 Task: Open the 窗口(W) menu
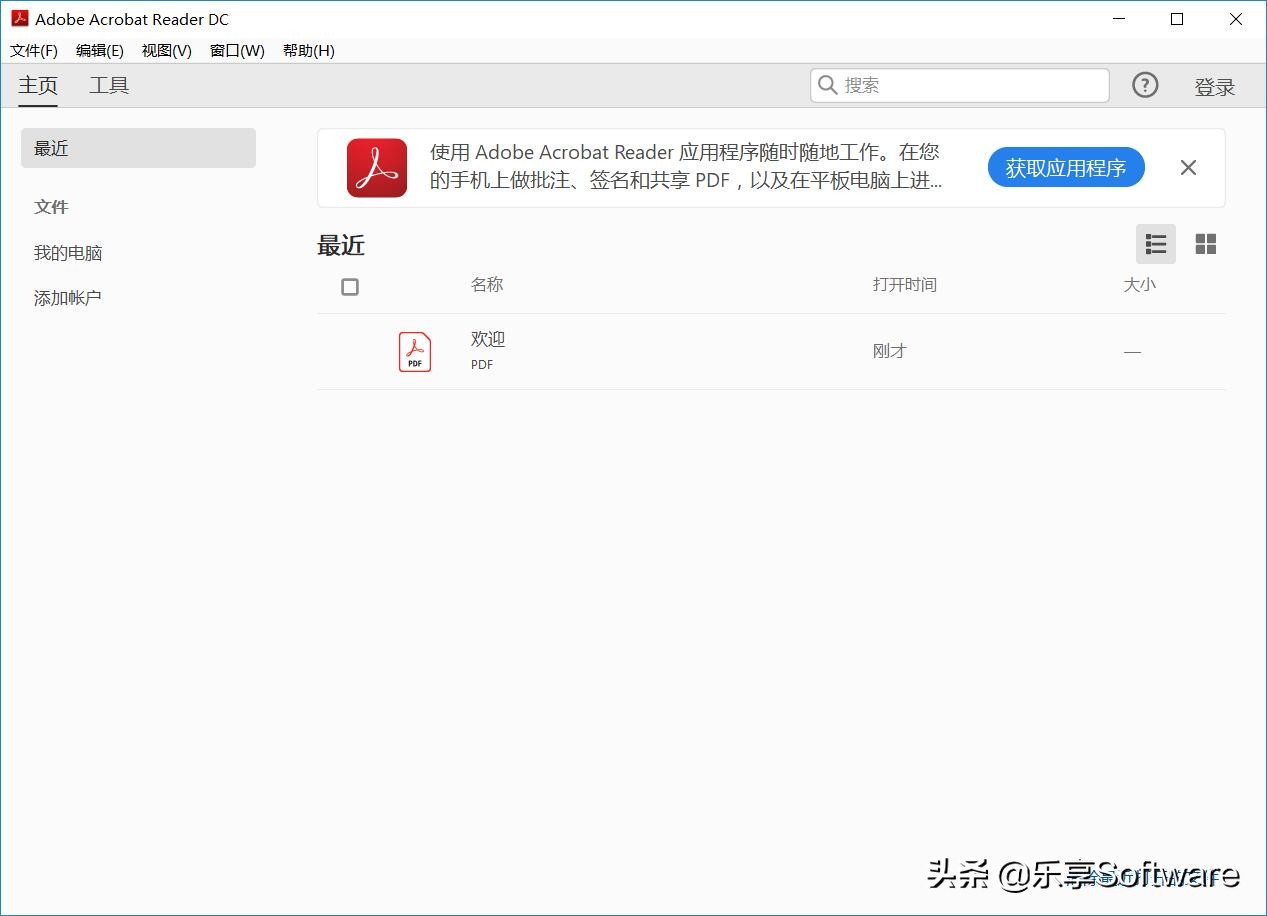[x=237, y=51]
